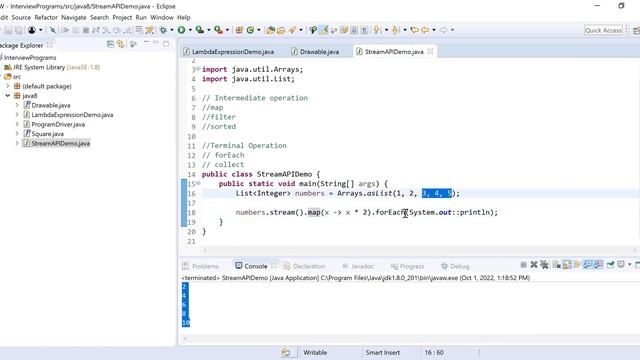Click the Display Selected Console icon

click(x=621, y=265)
